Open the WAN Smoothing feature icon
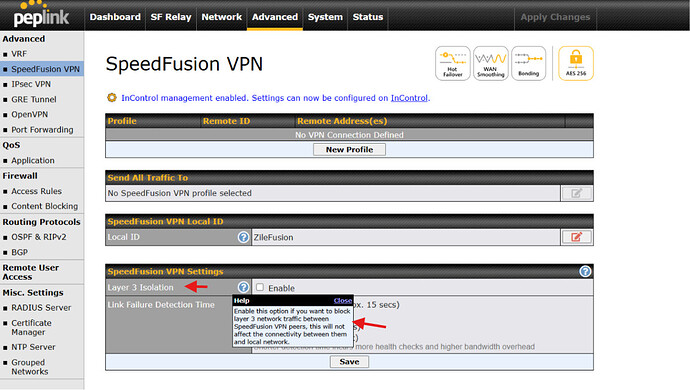Viewport: 690px width, 390px height. coord(491,63)
